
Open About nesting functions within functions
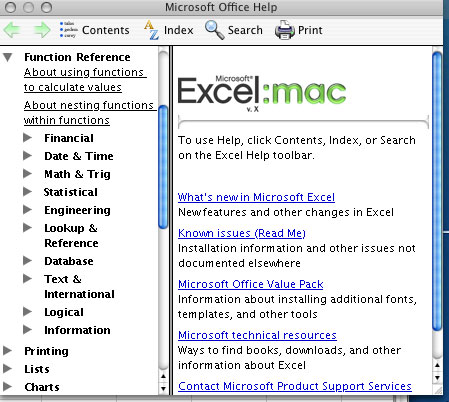click(x=88, y=113)
